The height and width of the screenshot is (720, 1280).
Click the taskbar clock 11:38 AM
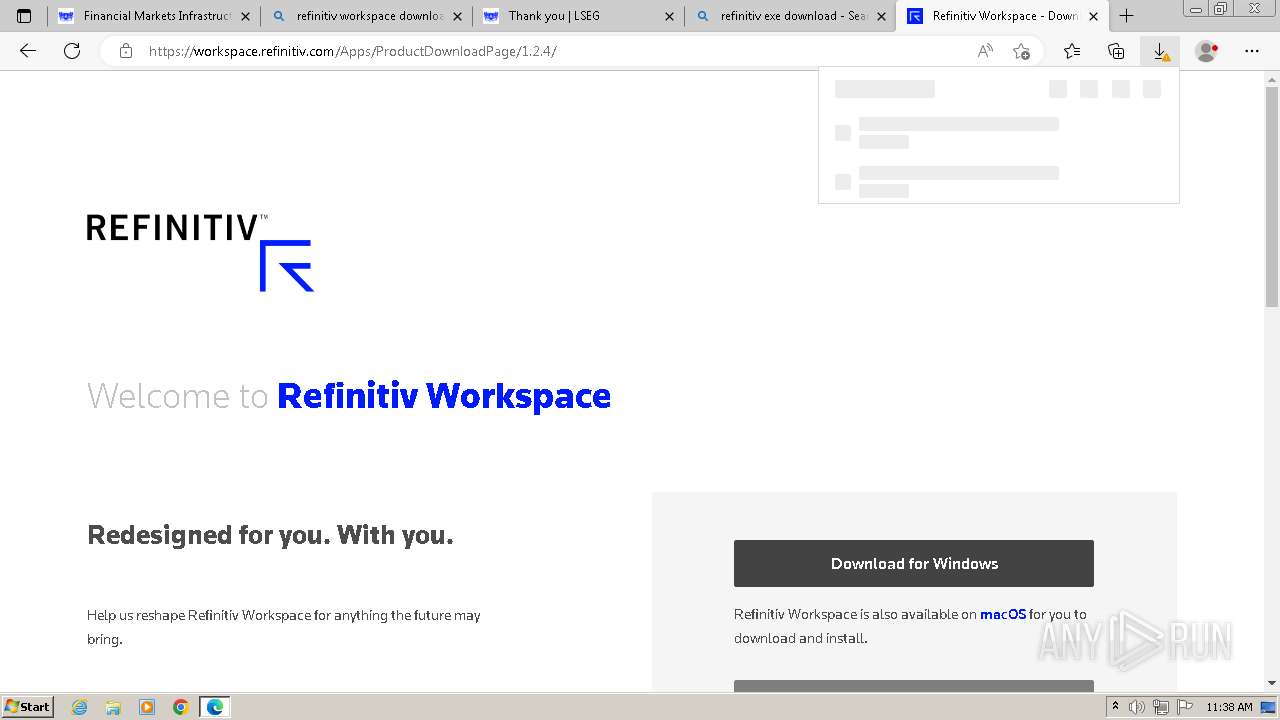[1229, 707]
